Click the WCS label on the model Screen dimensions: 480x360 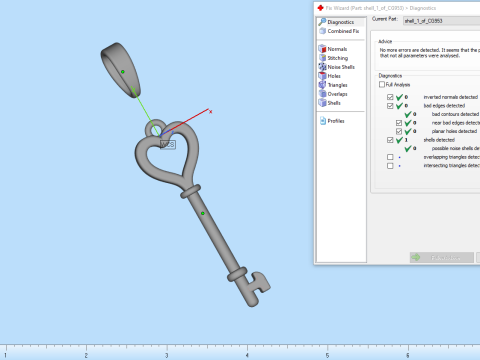(x=168, y=145)
